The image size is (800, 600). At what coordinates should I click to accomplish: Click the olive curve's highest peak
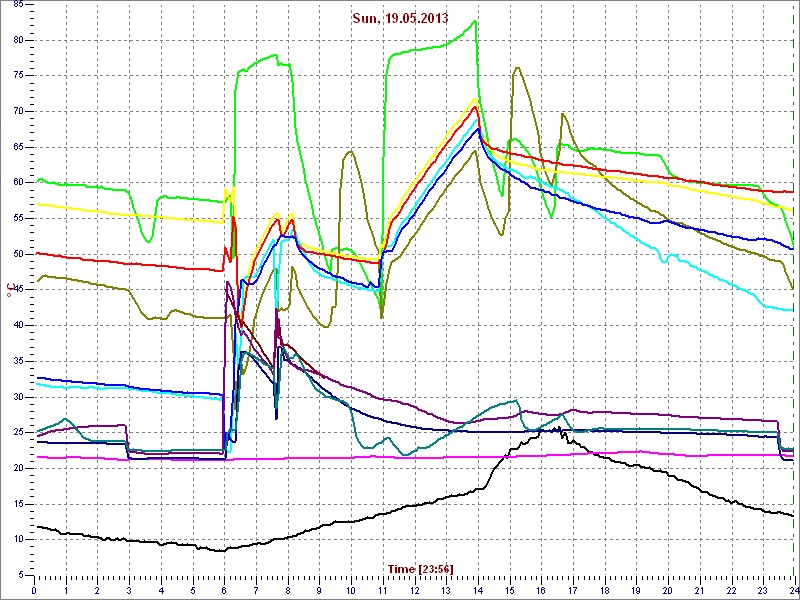point(517,67)
